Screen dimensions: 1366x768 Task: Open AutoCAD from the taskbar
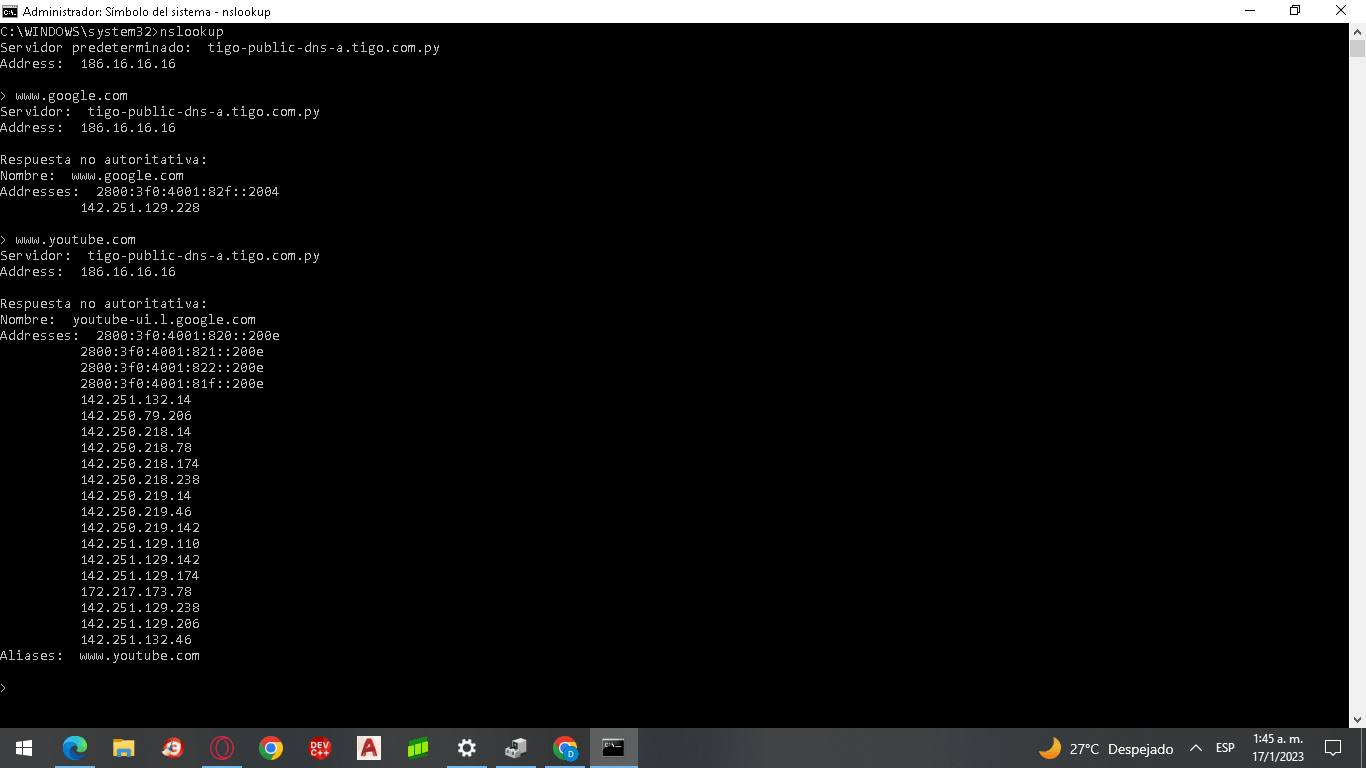pyautogui.click(x=369, y=748)
